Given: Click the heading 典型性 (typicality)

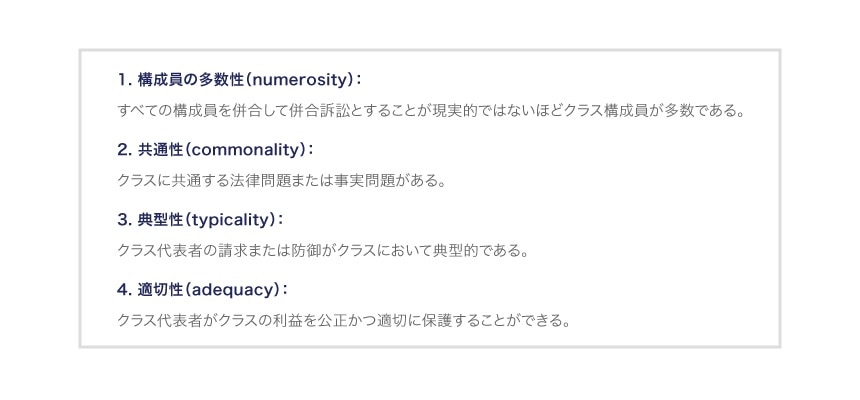Looking at the screenshot, I should (201, 219).
